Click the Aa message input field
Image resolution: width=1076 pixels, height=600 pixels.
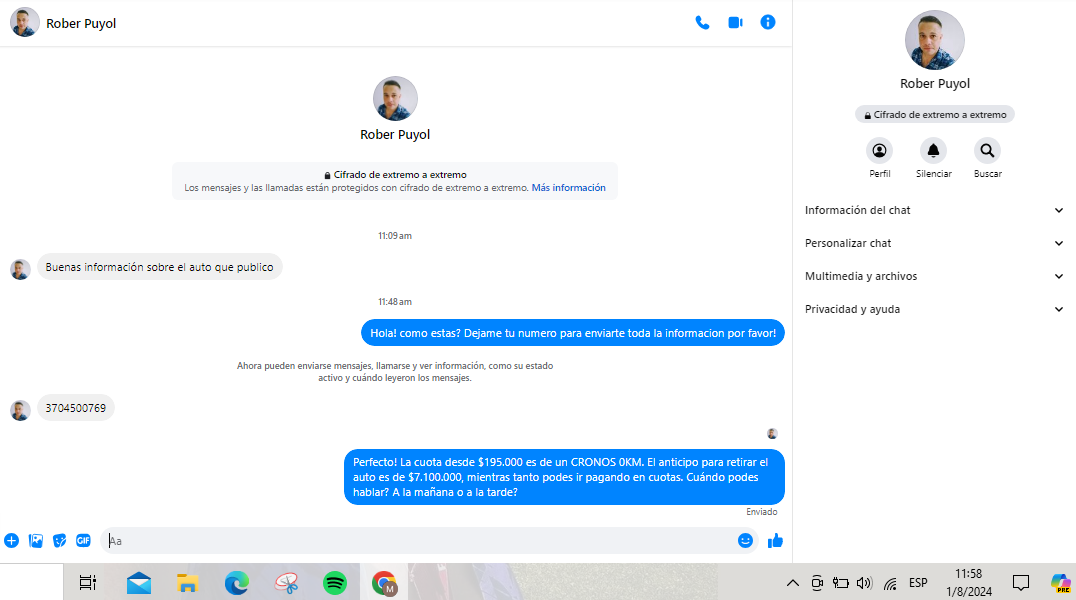pyautogui.click(x=420, y=541)
